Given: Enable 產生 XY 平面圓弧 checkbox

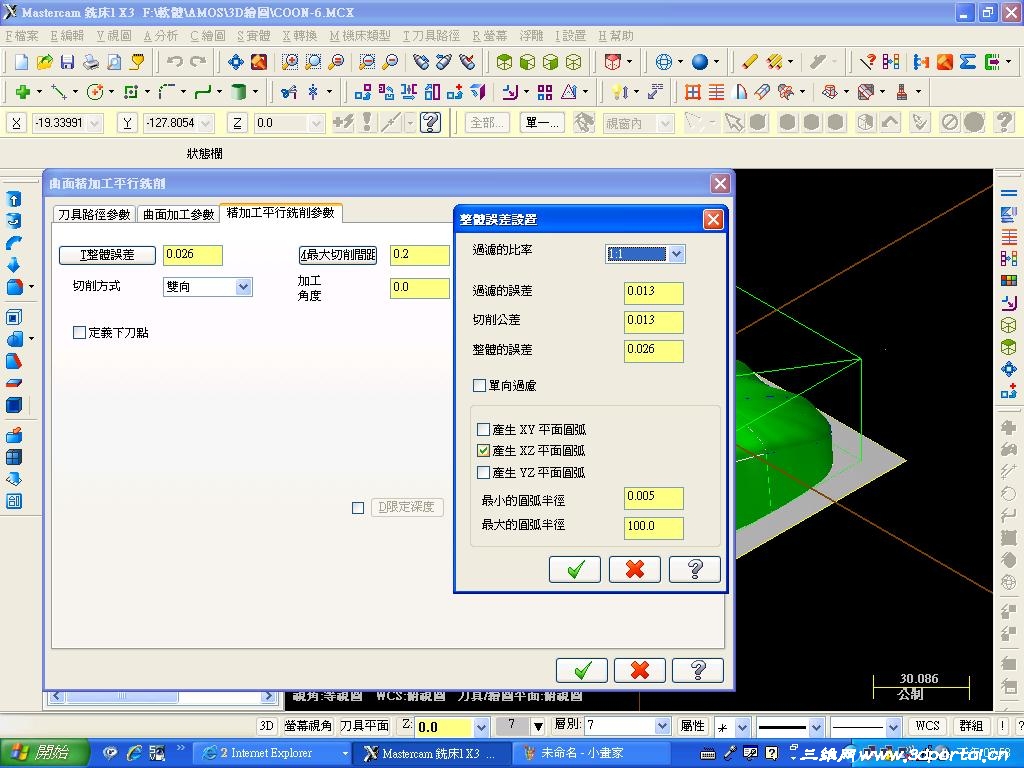Looking at the screenshot, I should coord(483,429).
